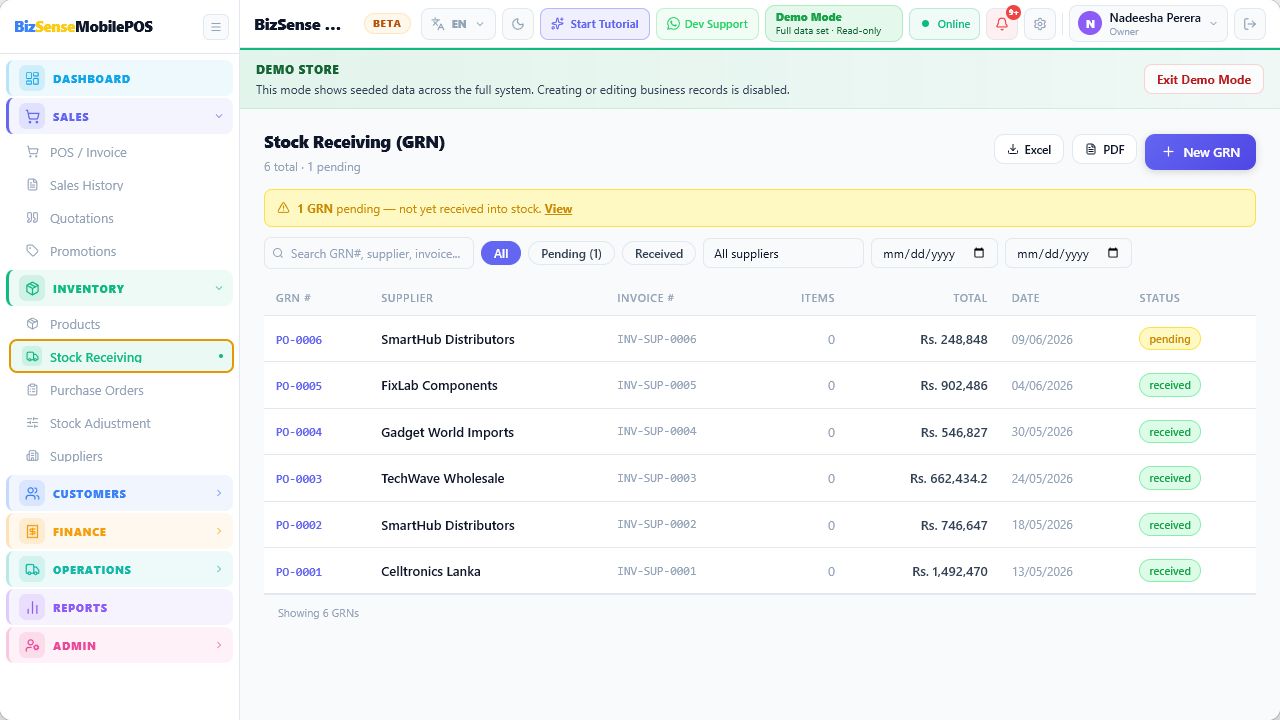This screenshot has width=1280, height=720.
Task: Click the Dashboard grid icon
Action: [x=32, y=79]
